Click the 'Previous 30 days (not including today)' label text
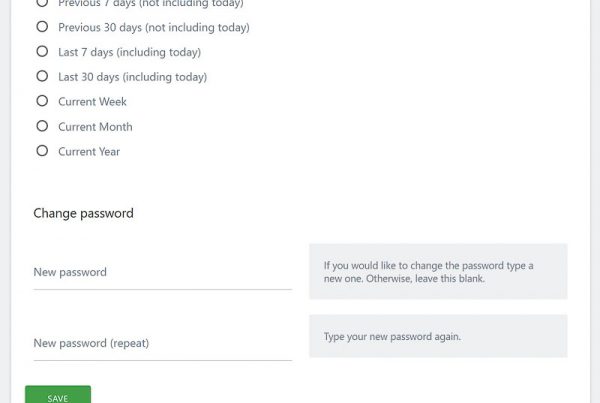 (x=153, y=28)
